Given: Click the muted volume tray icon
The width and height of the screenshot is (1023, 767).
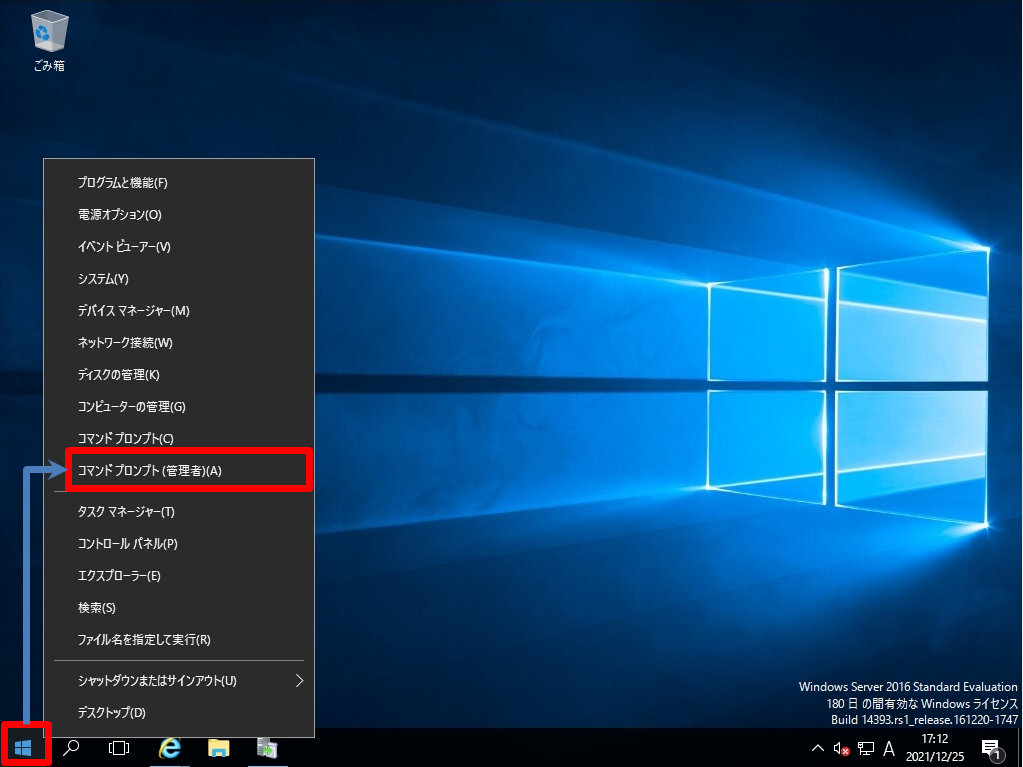Looking at the screenshot, I should point(841,749).
